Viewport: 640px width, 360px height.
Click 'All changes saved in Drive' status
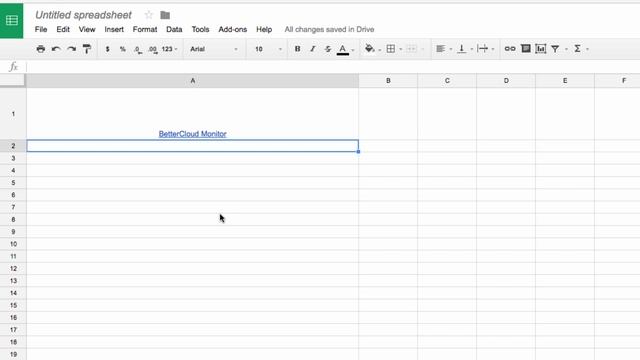click(x=329, y=29)
